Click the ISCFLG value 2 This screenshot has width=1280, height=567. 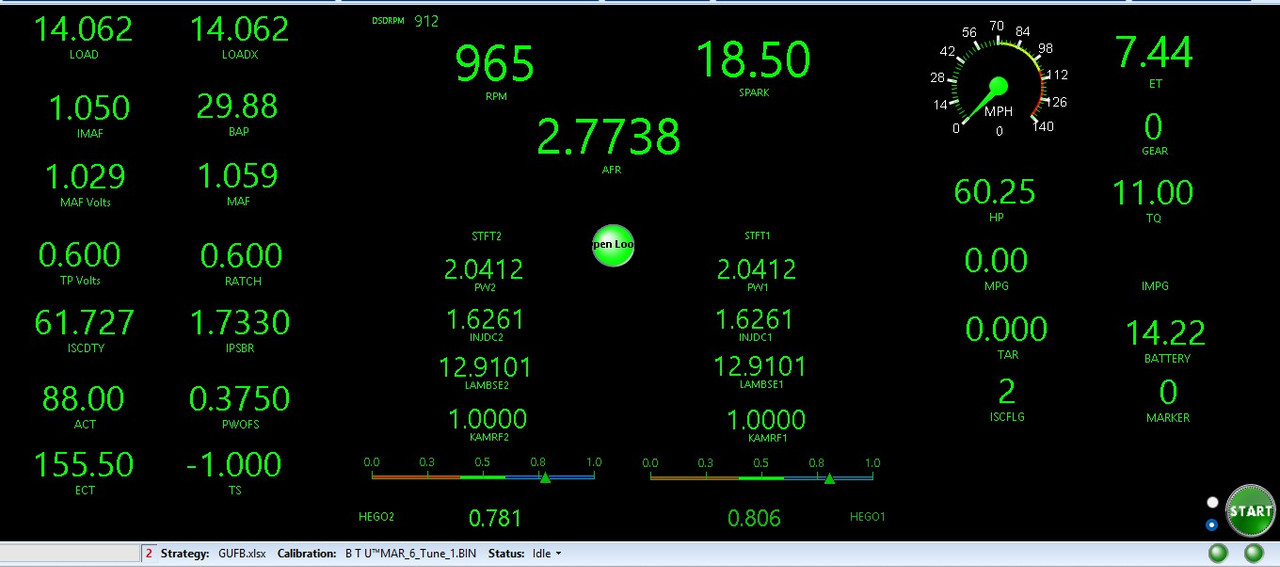1007,391
